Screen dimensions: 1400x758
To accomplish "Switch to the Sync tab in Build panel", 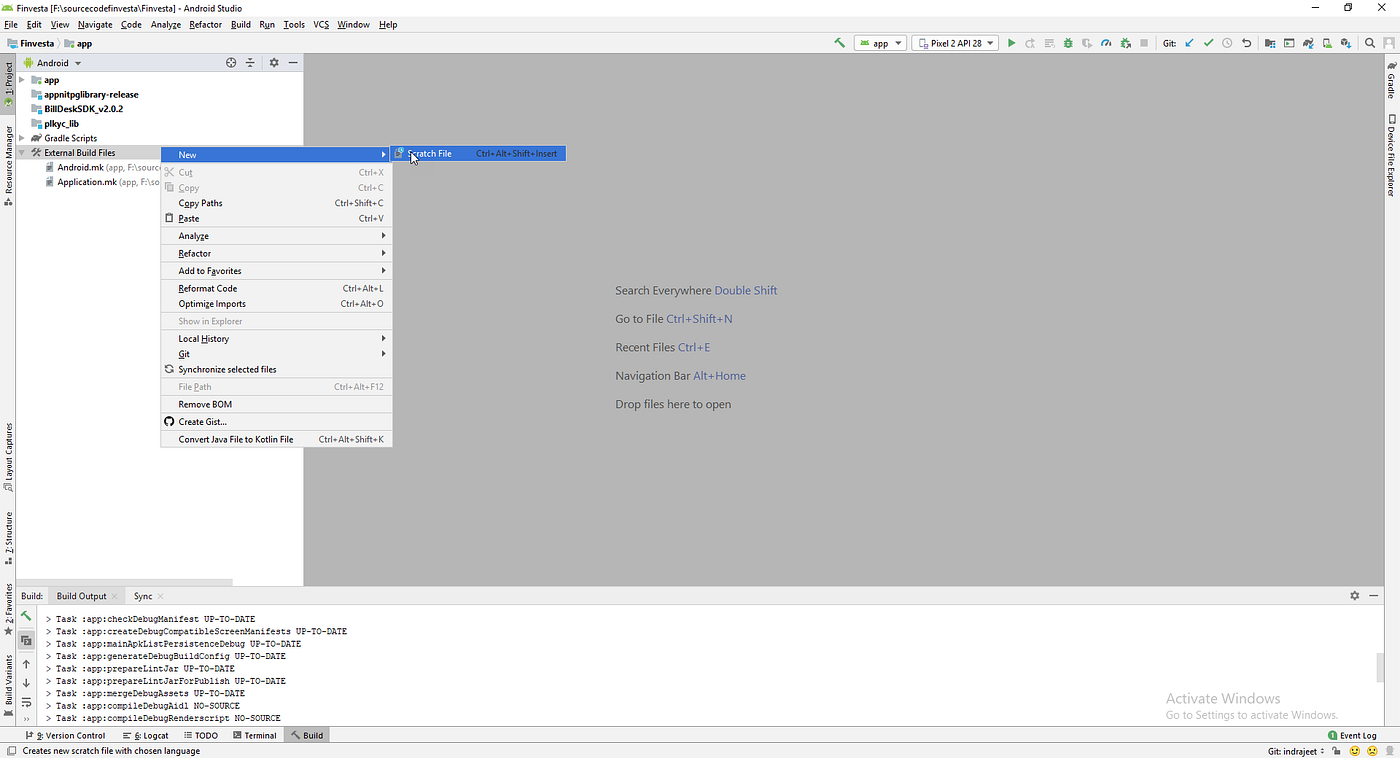I will tap(143, 596).
